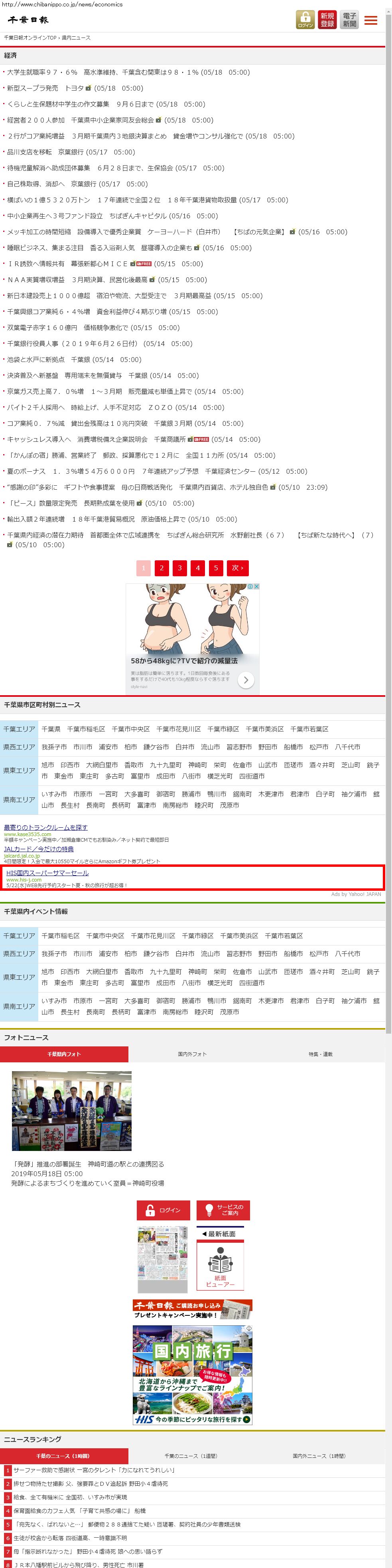The height and width of the screenshot is (1568, 392).
Task: Open photo caption 「発酵」推進の部署誕生
Action: (88, 1164)
